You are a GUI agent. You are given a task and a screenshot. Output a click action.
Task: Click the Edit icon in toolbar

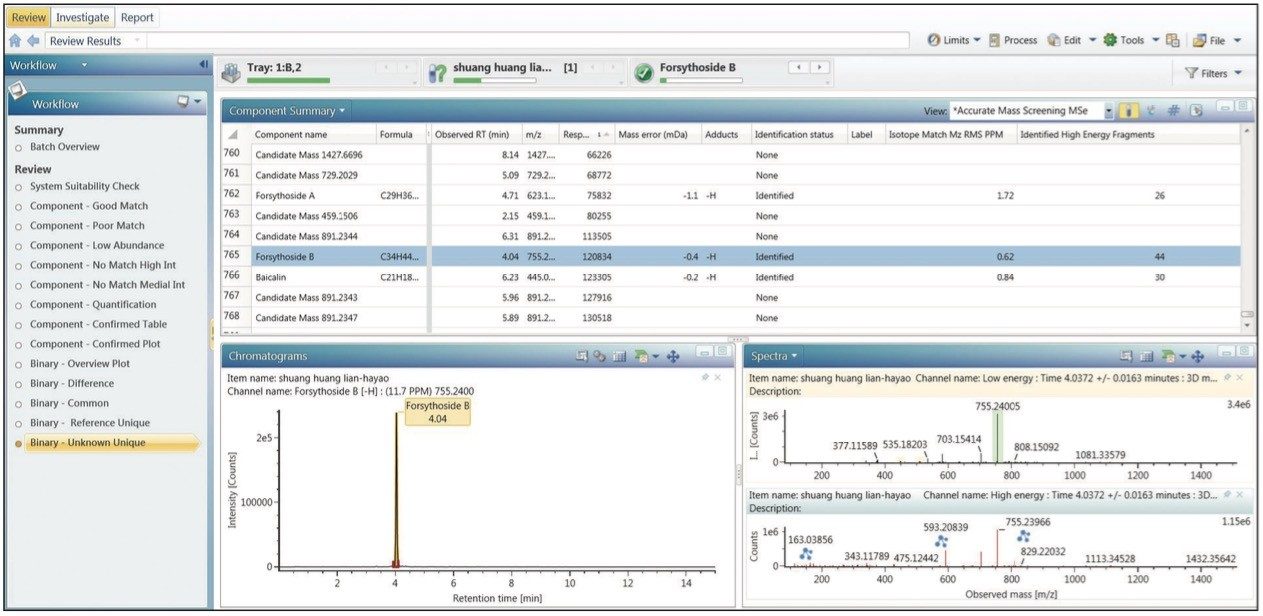[x=1054, y=40]
